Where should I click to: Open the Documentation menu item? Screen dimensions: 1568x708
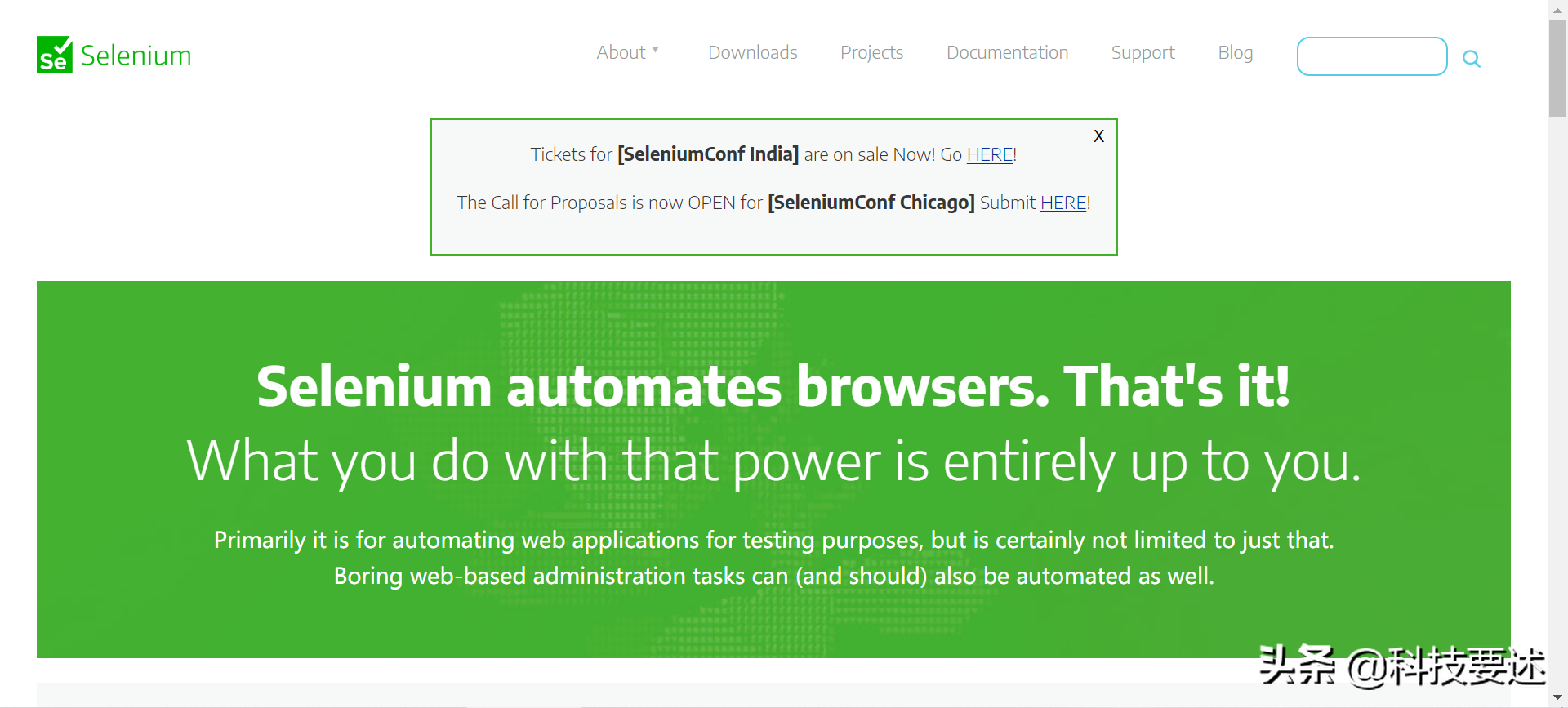[1007, 52]
